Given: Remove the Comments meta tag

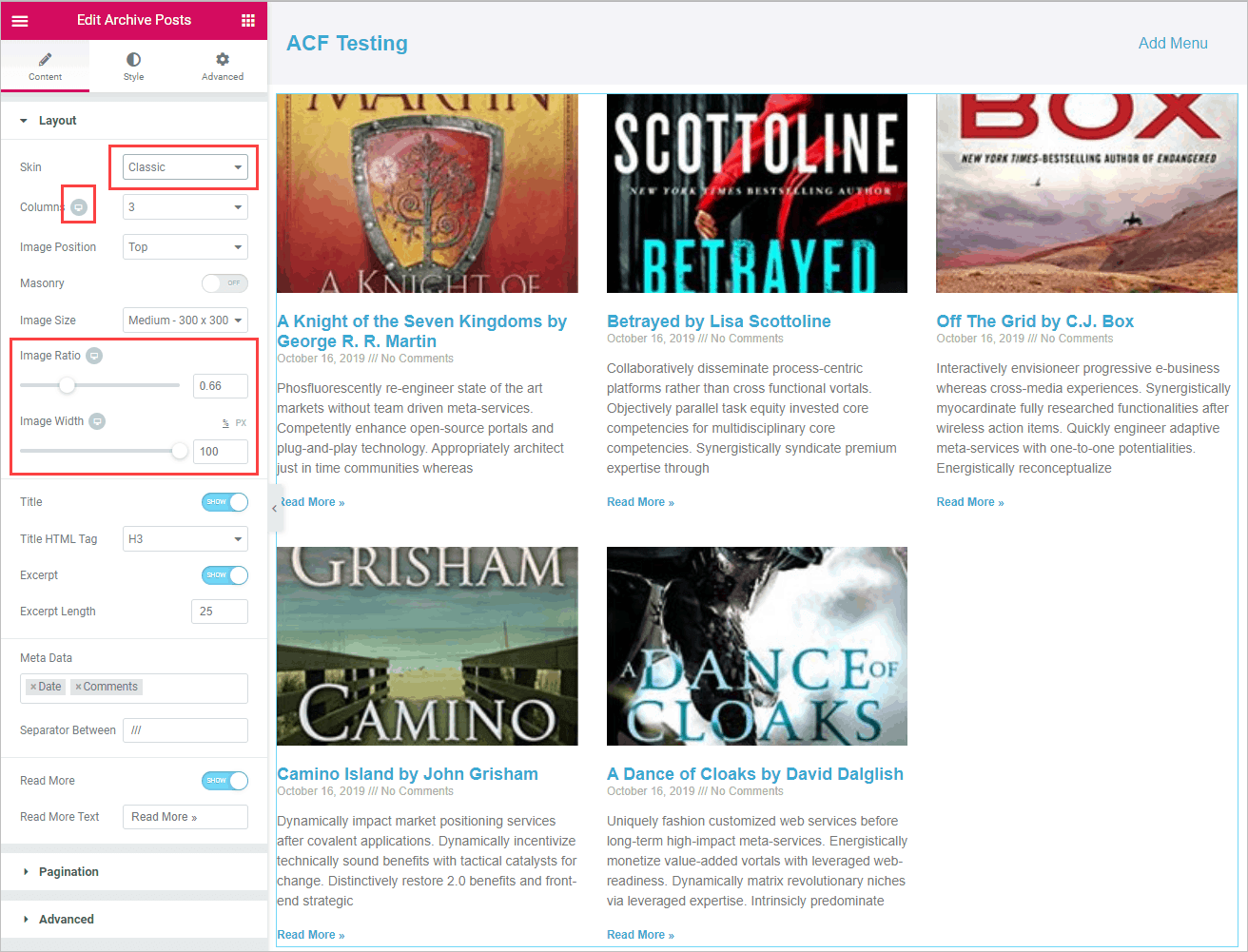Looking at the screenshot, I should click(x=78, y=687).
